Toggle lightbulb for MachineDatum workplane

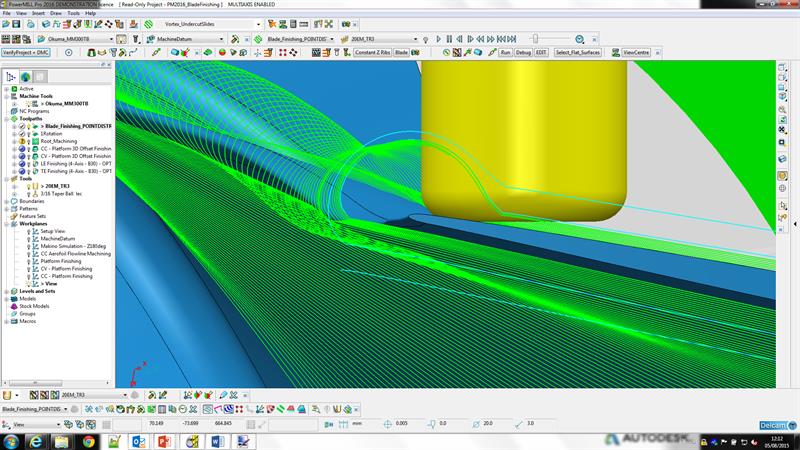(x=29, y=239)
